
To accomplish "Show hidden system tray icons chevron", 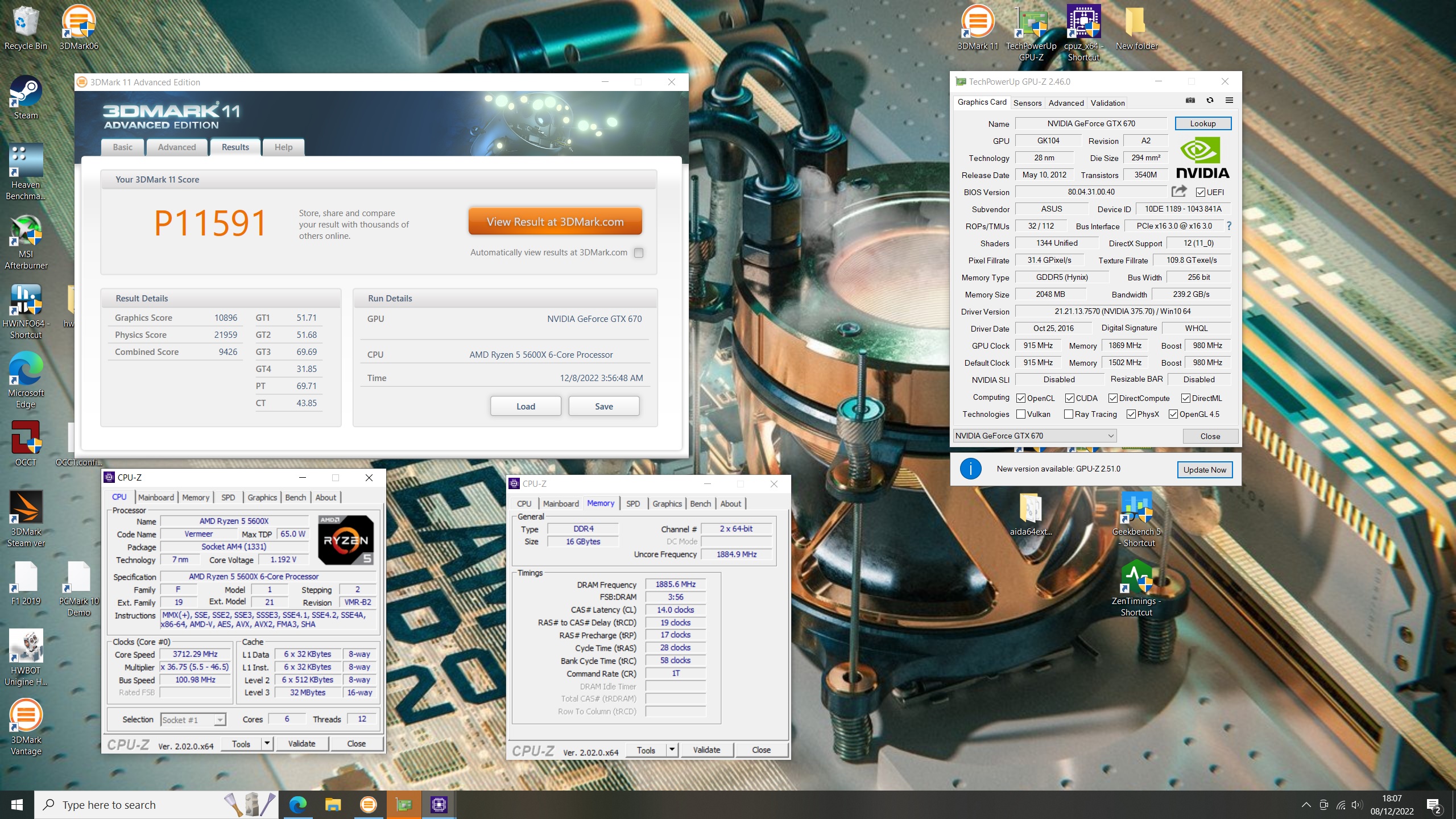I will 1306,805.
